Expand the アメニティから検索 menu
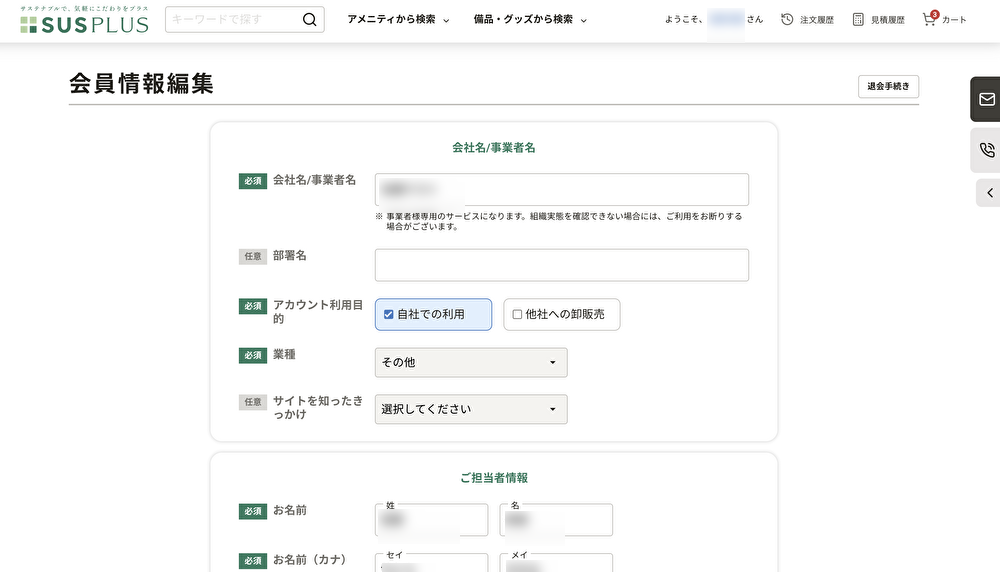Image resolution: width=1000 pixels, height=572 pixels. point(398,20)
